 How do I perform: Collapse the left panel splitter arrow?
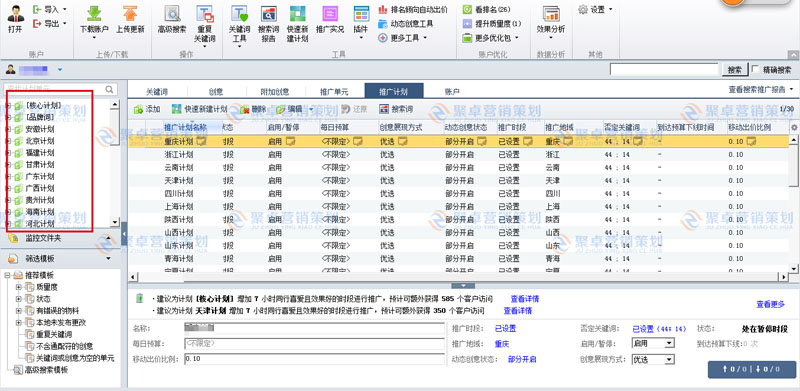[124, 234]
